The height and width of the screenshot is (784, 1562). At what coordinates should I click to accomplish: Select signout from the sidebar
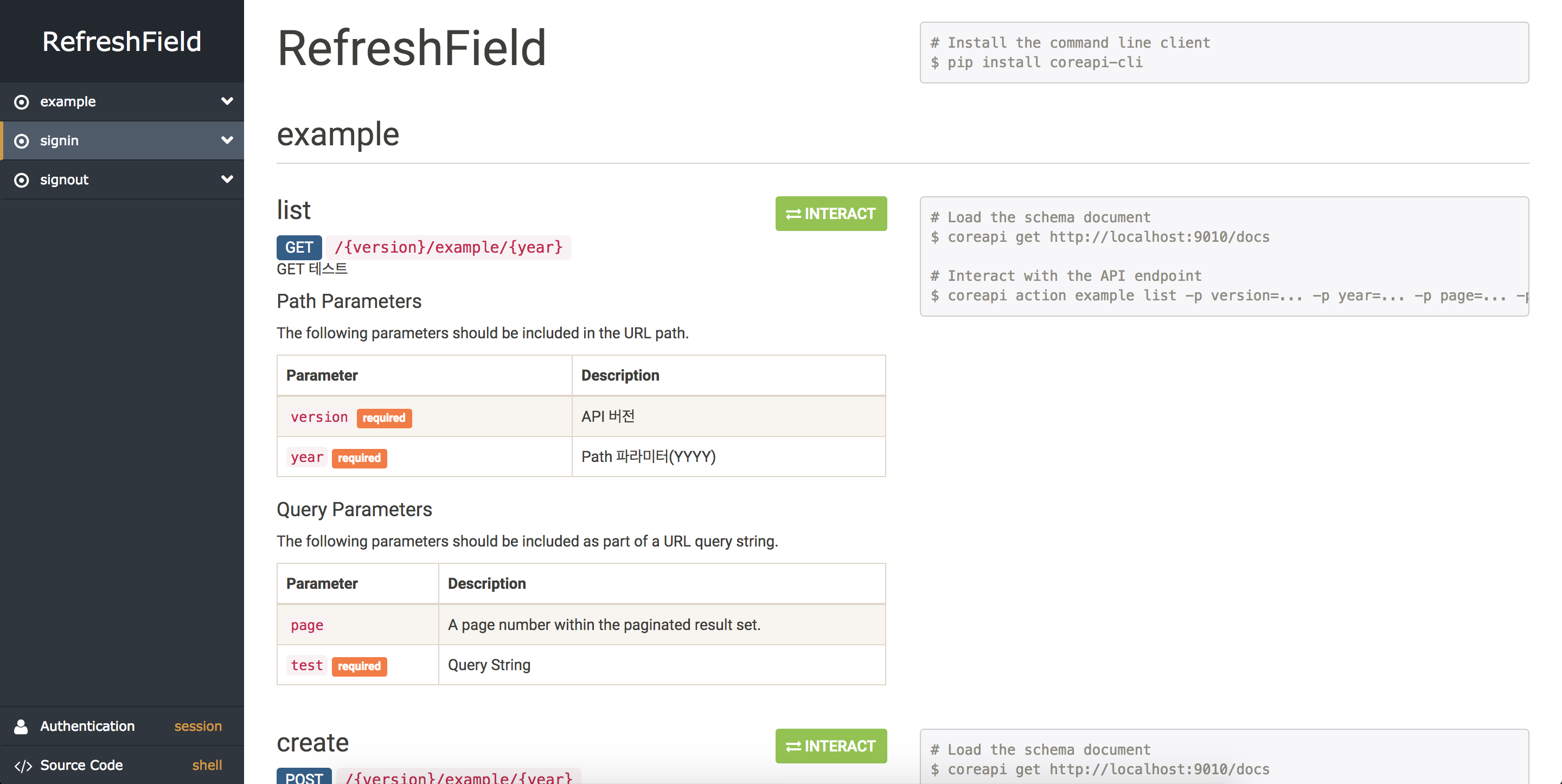pos(65,179)
